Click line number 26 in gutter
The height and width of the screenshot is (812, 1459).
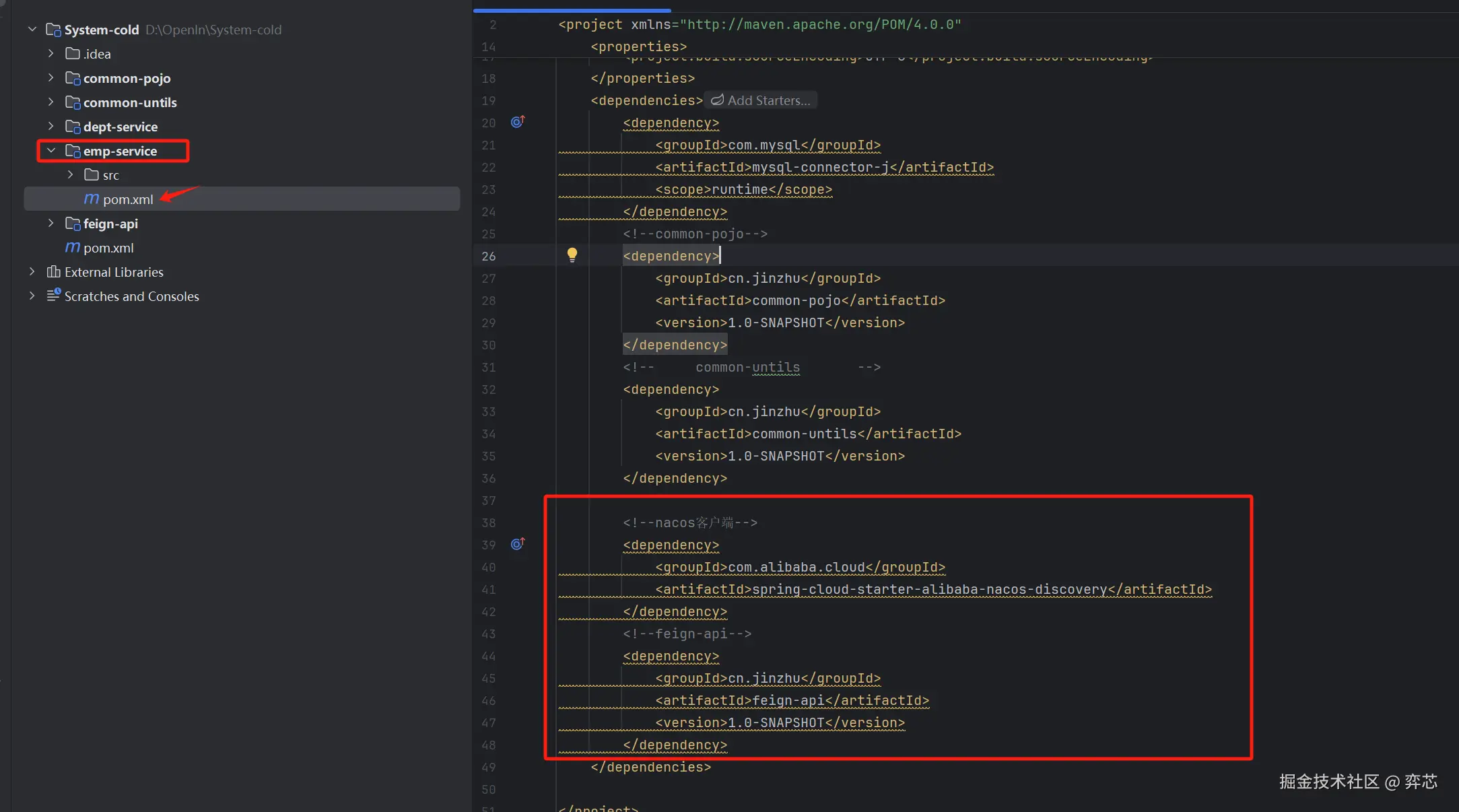click(x=489, y=256)
